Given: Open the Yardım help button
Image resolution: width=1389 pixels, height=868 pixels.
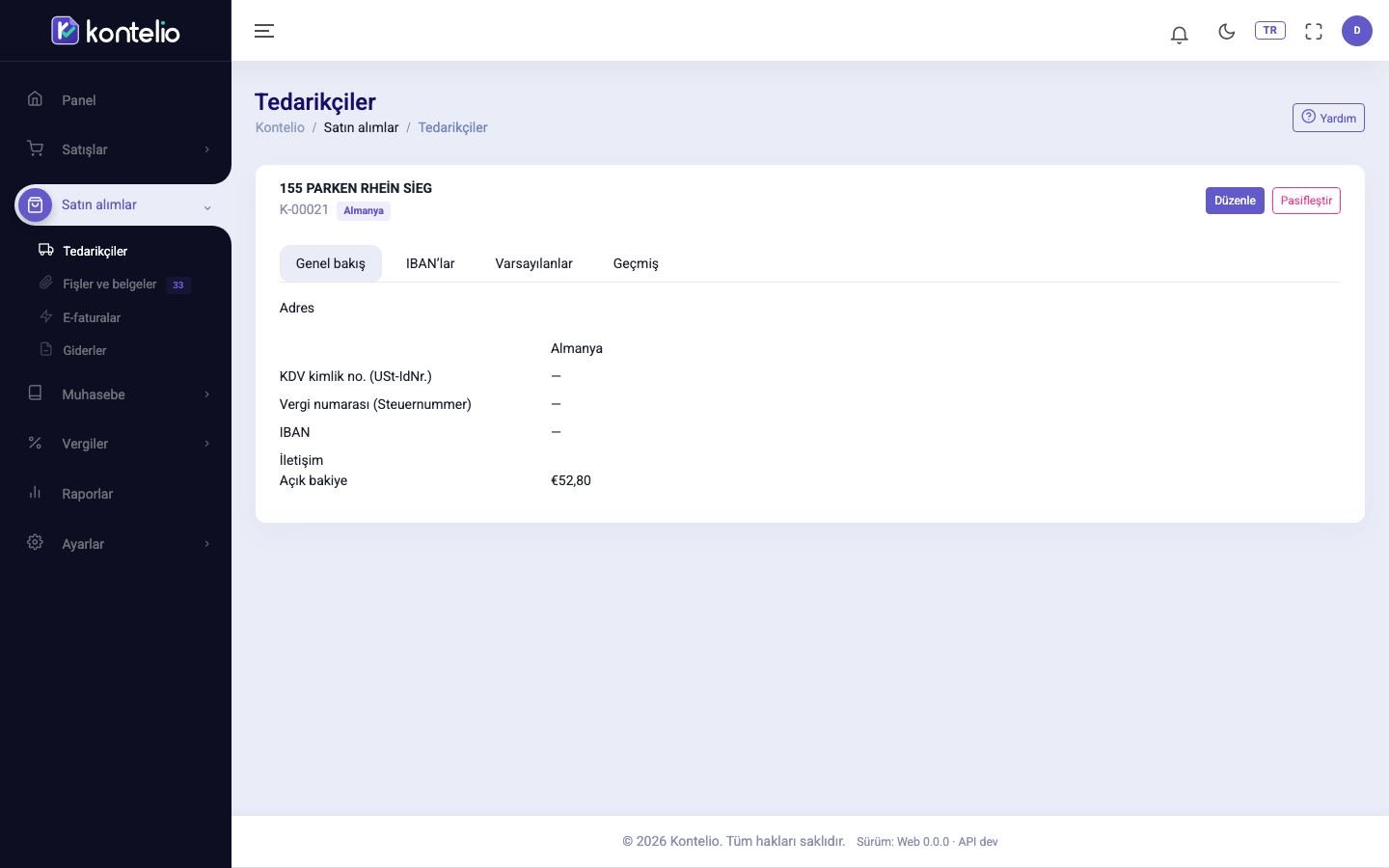Looking at the screenshot, I should [1328, 118].
